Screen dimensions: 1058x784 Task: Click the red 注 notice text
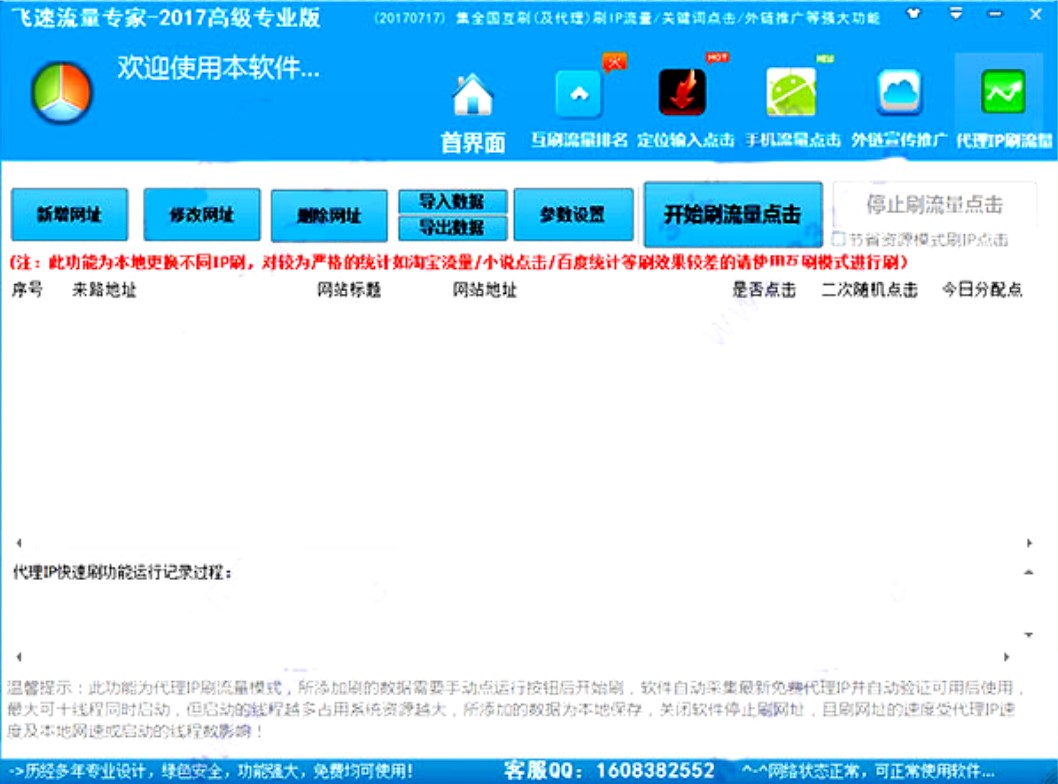tap(459, 262)
